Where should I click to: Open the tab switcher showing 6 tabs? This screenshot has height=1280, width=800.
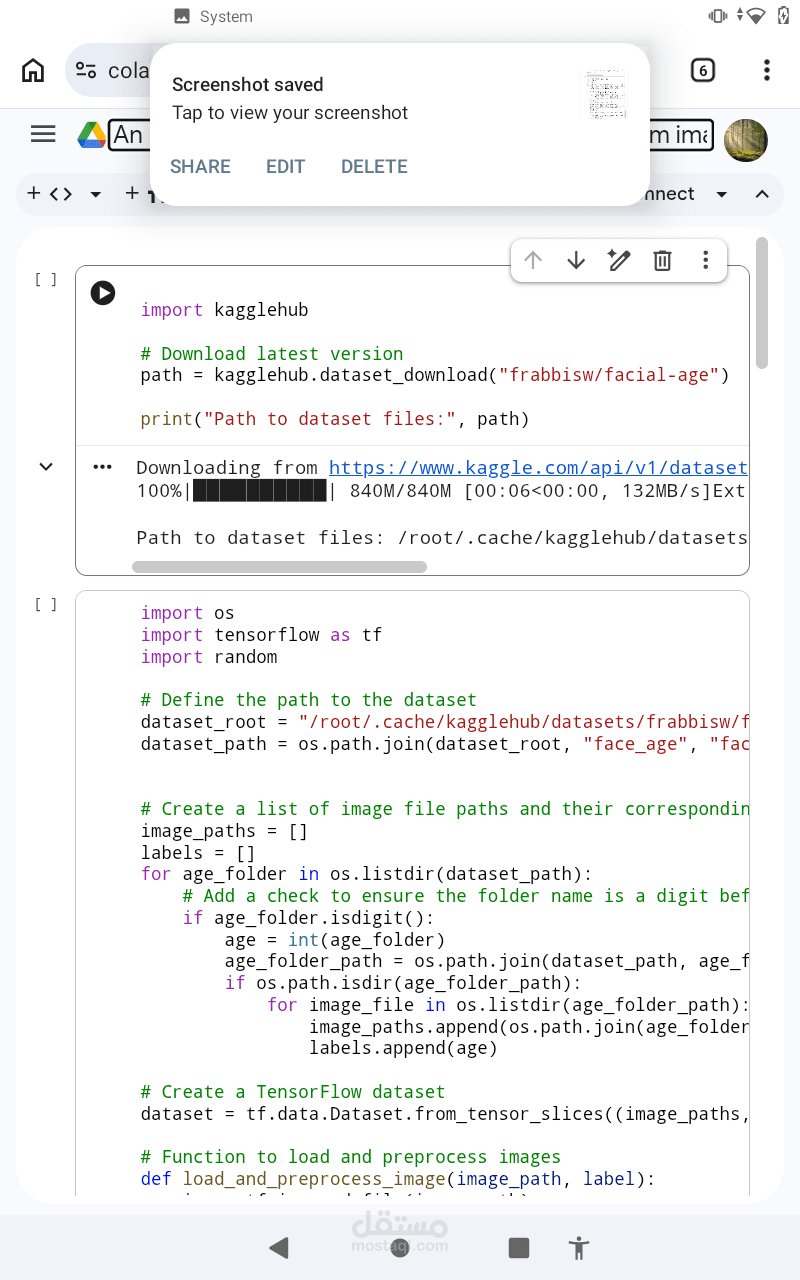click(703, 70)
